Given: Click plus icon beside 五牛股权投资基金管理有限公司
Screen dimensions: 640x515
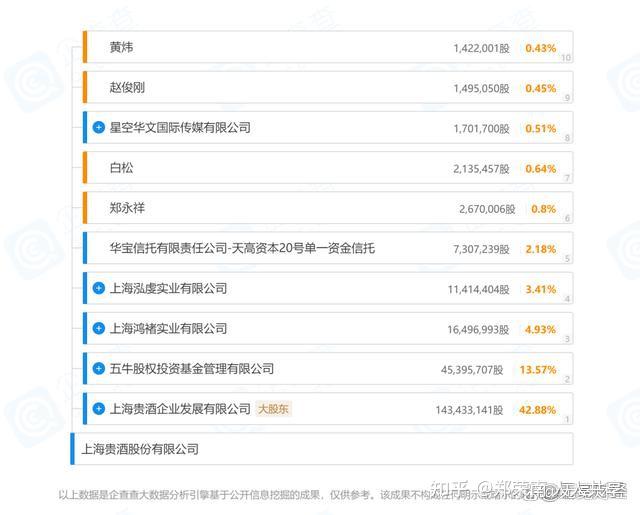Looking at the screenshot, I should pos(98,368).
